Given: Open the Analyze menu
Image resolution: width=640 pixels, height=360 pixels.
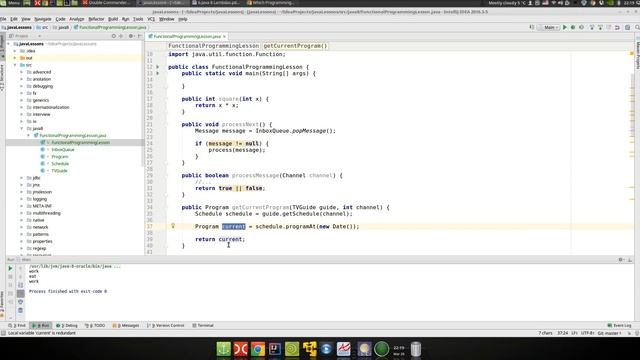Looking at the screenshot, I should [76, 19].
